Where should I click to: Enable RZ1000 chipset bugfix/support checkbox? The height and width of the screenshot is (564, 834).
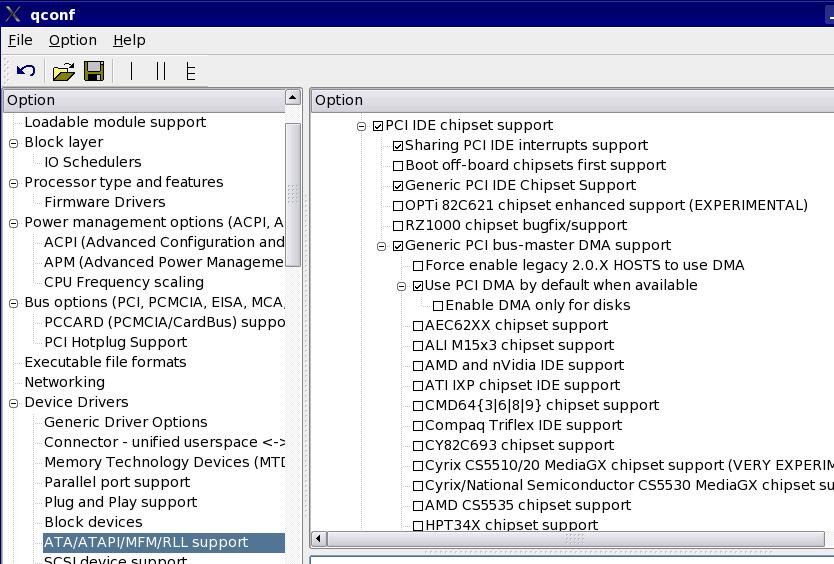(398, 226)
